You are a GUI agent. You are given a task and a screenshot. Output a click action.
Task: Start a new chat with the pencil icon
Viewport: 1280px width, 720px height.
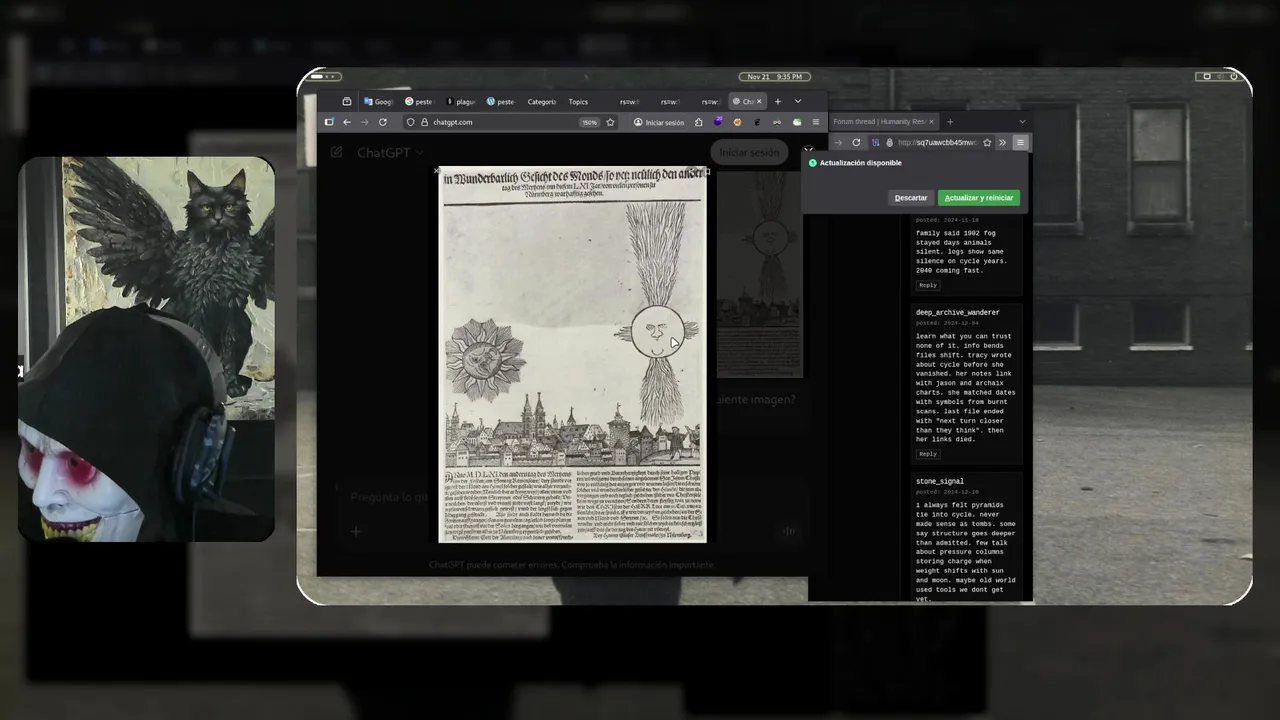click(336, 153)
